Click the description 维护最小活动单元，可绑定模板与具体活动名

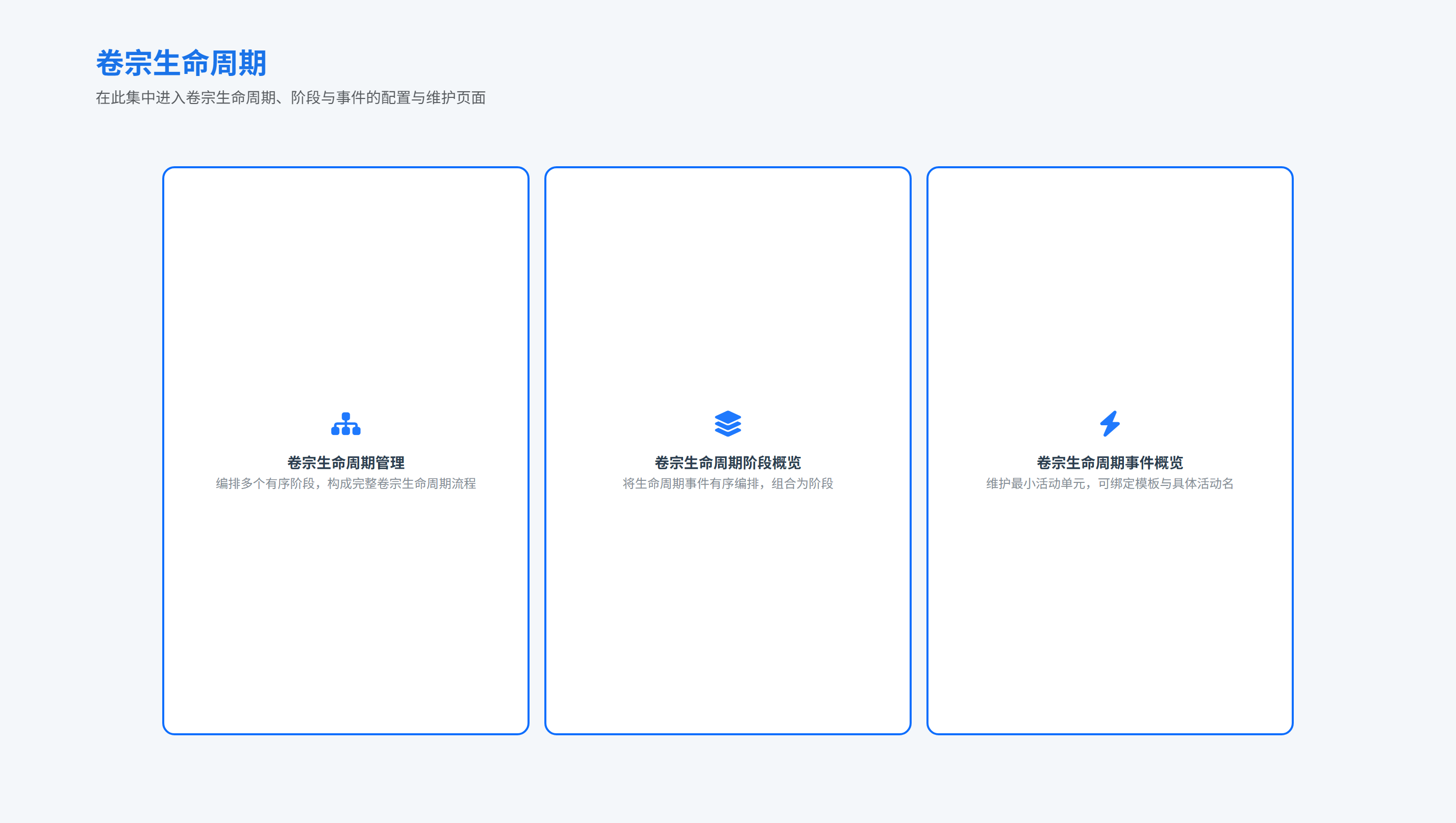point(1110,484)
